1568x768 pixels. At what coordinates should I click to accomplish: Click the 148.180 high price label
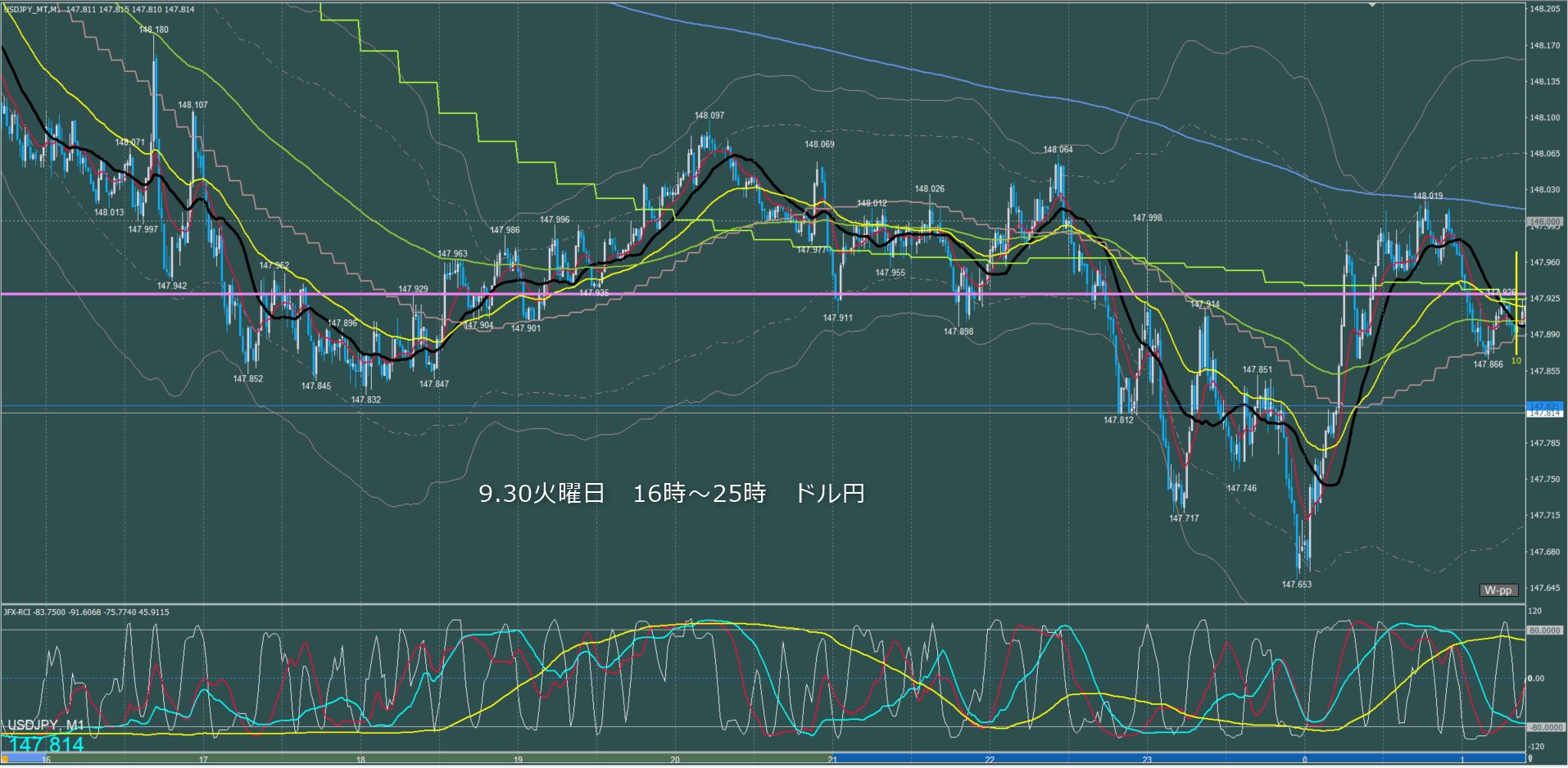point(154,29)
